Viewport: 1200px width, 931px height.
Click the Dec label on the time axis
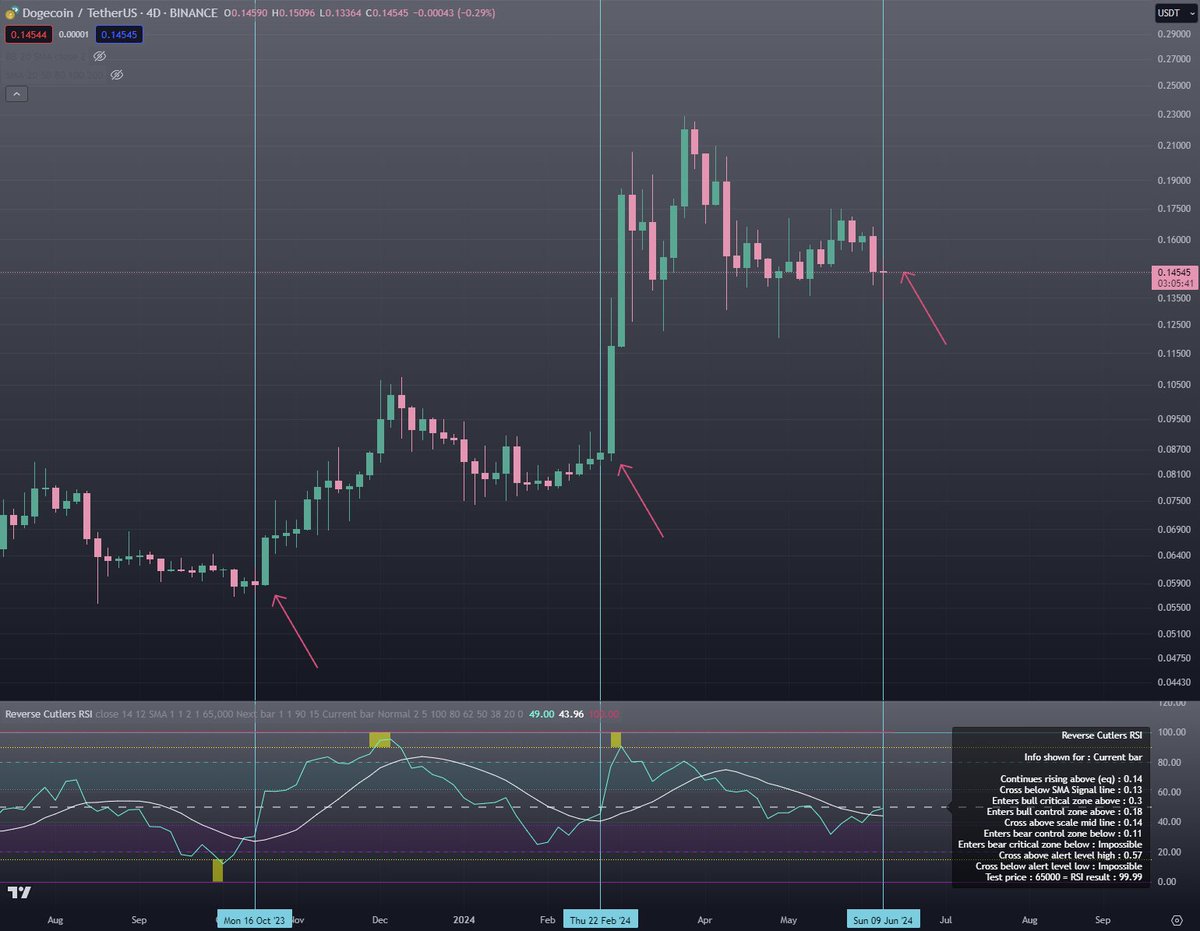(x=379, y=919)
